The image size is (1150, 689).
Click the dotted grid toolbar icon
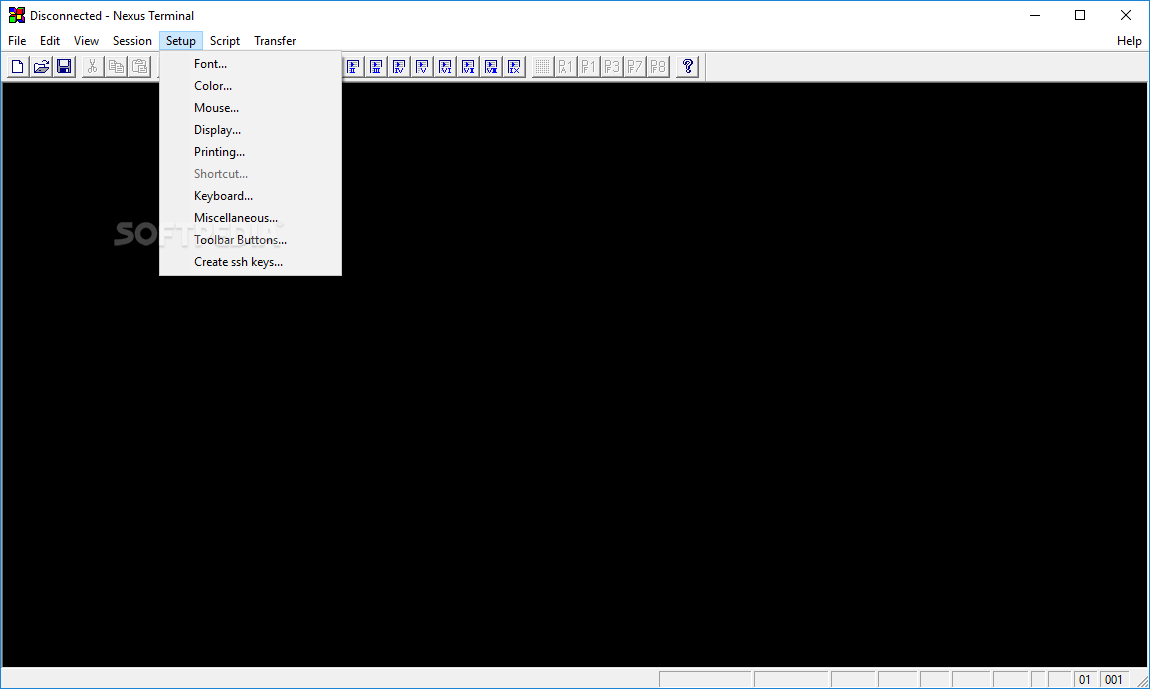coord(542,67)
